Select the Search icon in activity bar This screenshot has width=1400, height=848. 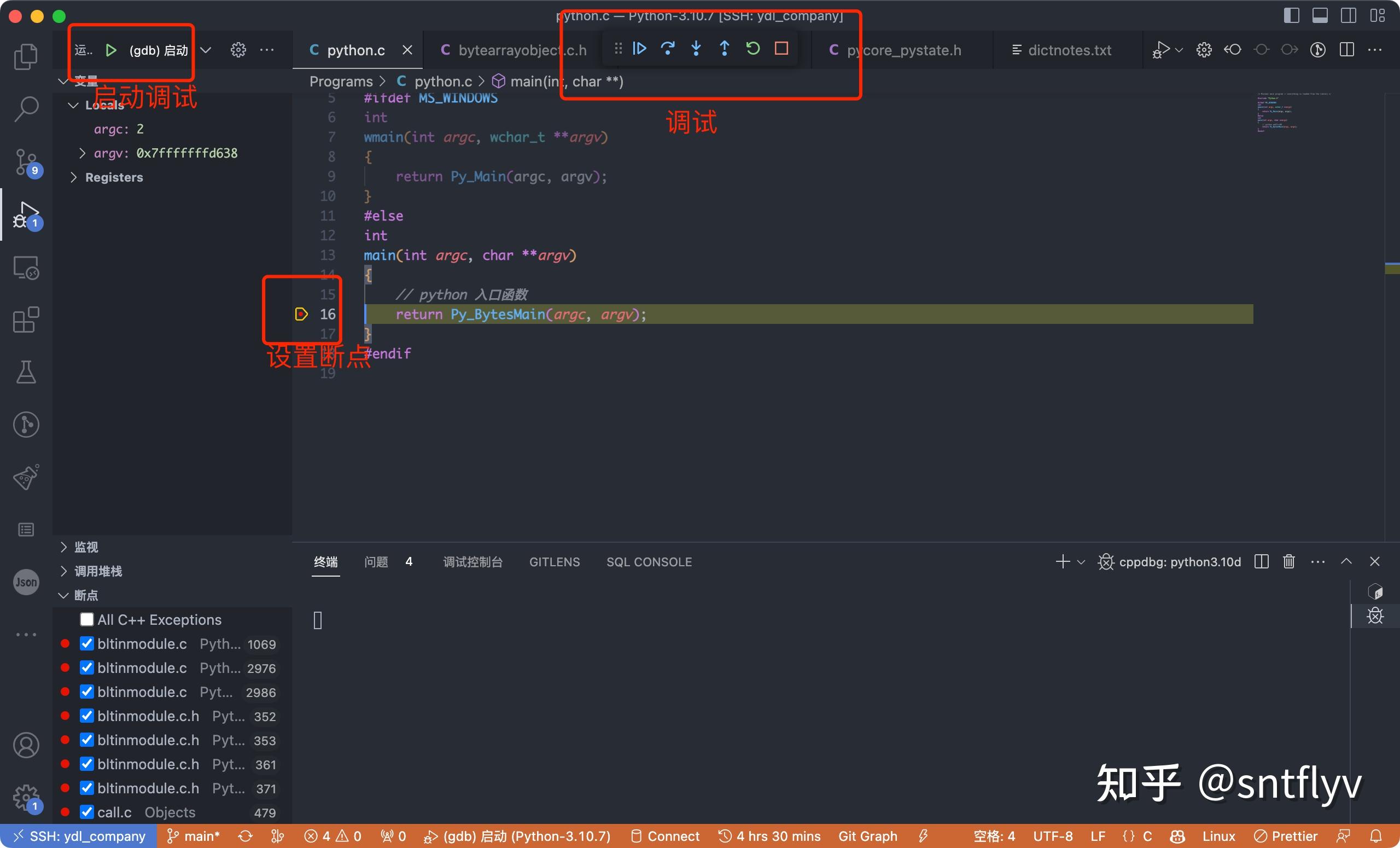26,108
